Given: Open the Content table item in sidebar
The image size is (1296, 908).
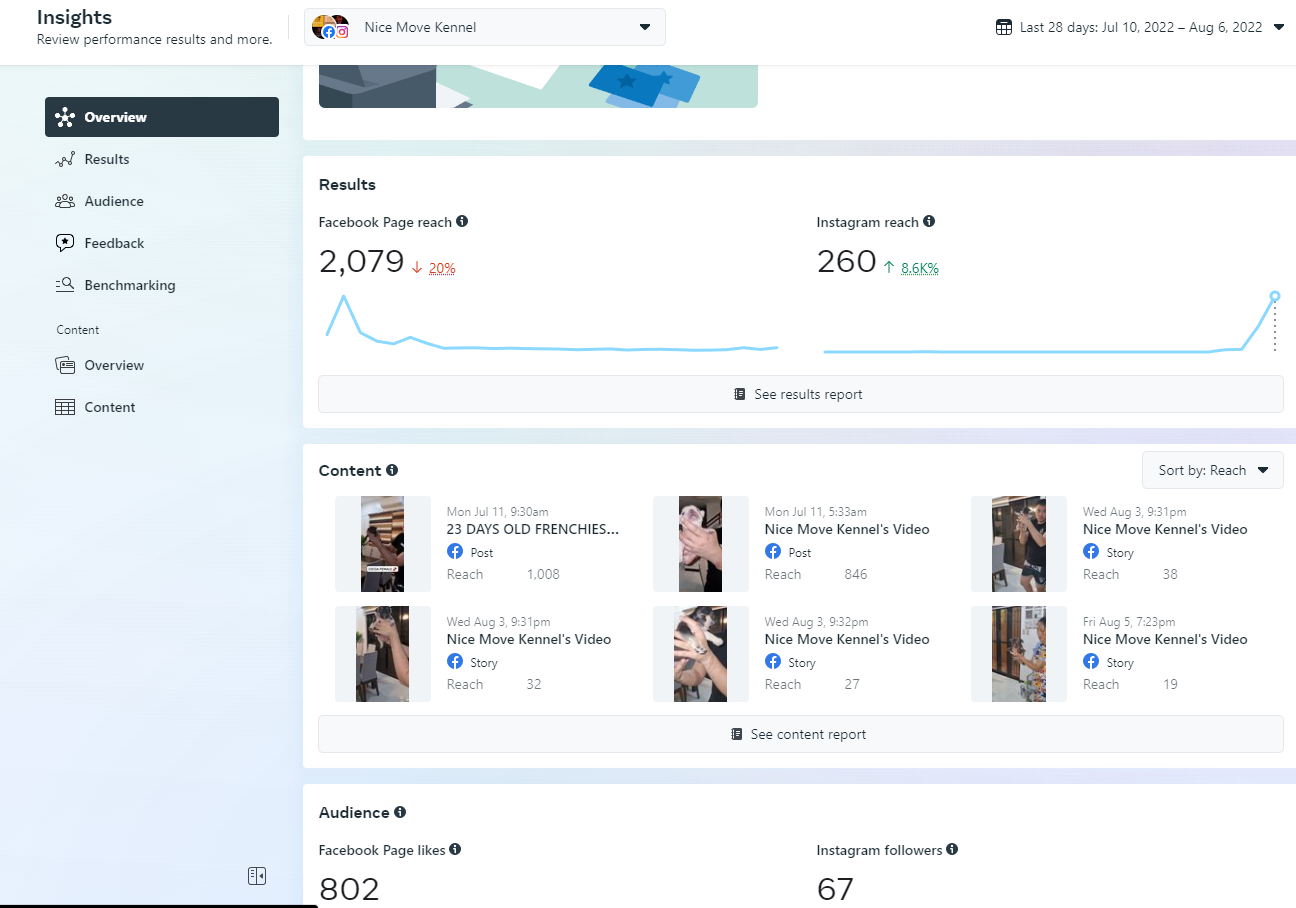Looking at the screenshot, I should [x=162, y=407].
